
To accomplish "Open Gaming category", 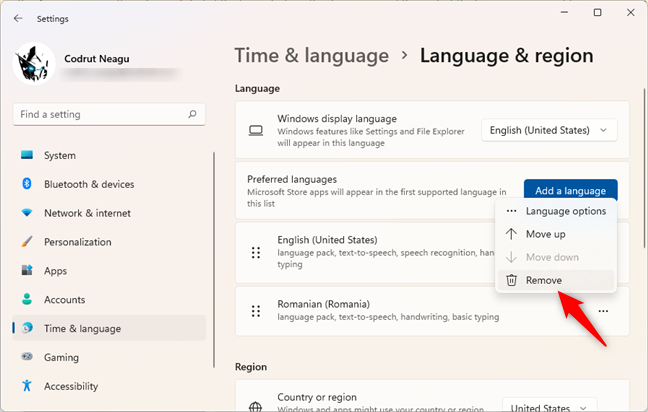I will tap(109, 357).
